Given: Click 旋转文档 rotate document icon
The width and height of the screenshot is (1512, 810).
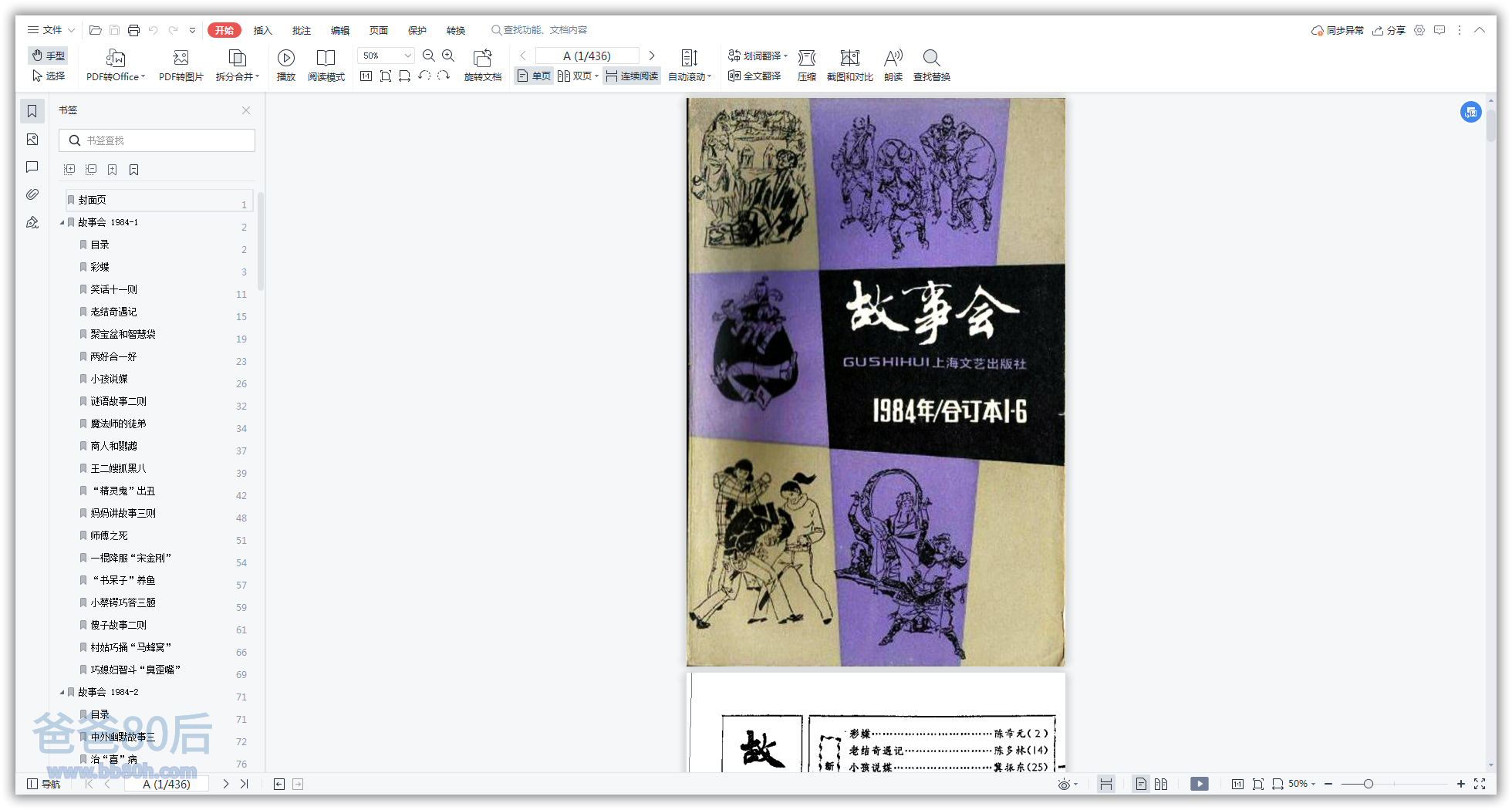Looking at the screenshot, I should tap(483, 65).
